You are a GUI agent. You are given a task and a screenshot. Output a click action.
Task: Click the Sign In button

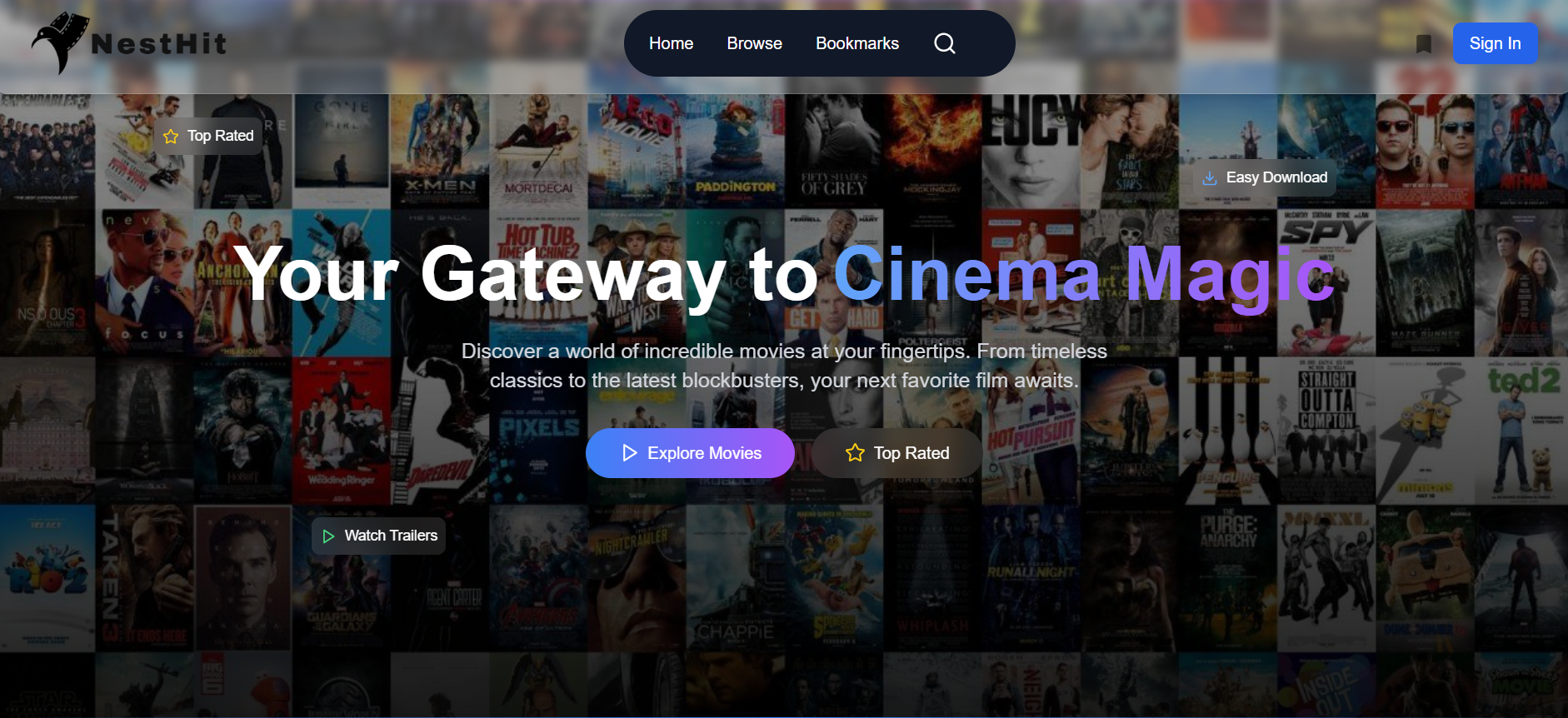[1495, 43]
